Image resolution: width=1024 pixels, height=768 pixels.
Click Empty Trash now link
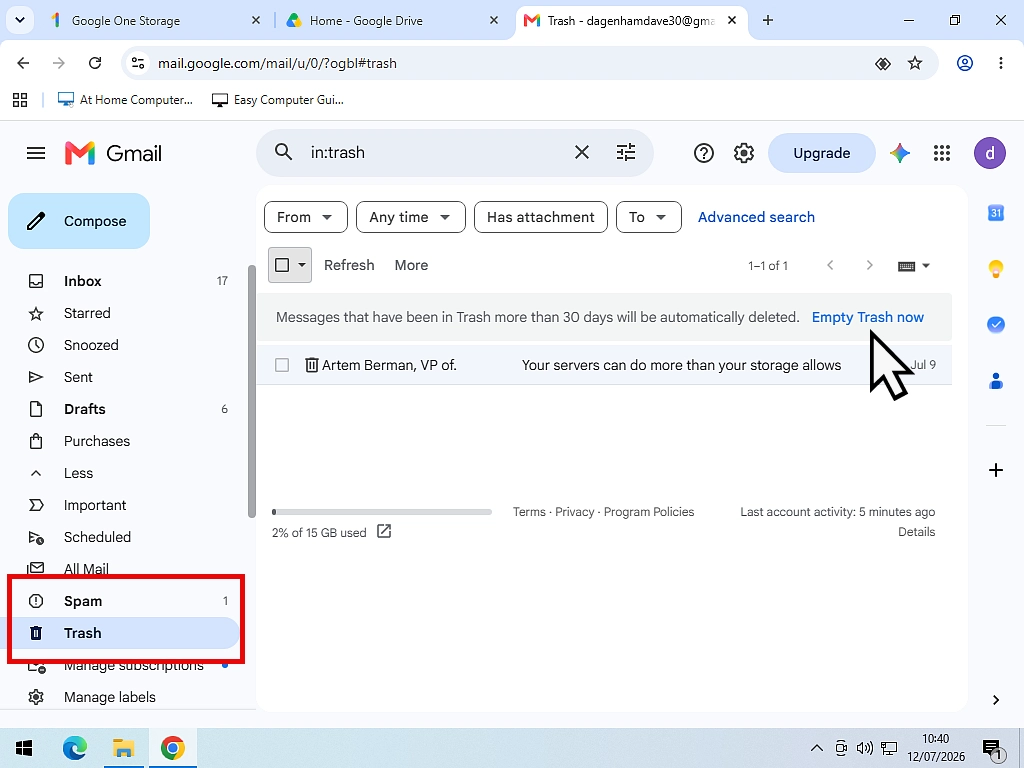pyautogui.click(x=867, y=317)
